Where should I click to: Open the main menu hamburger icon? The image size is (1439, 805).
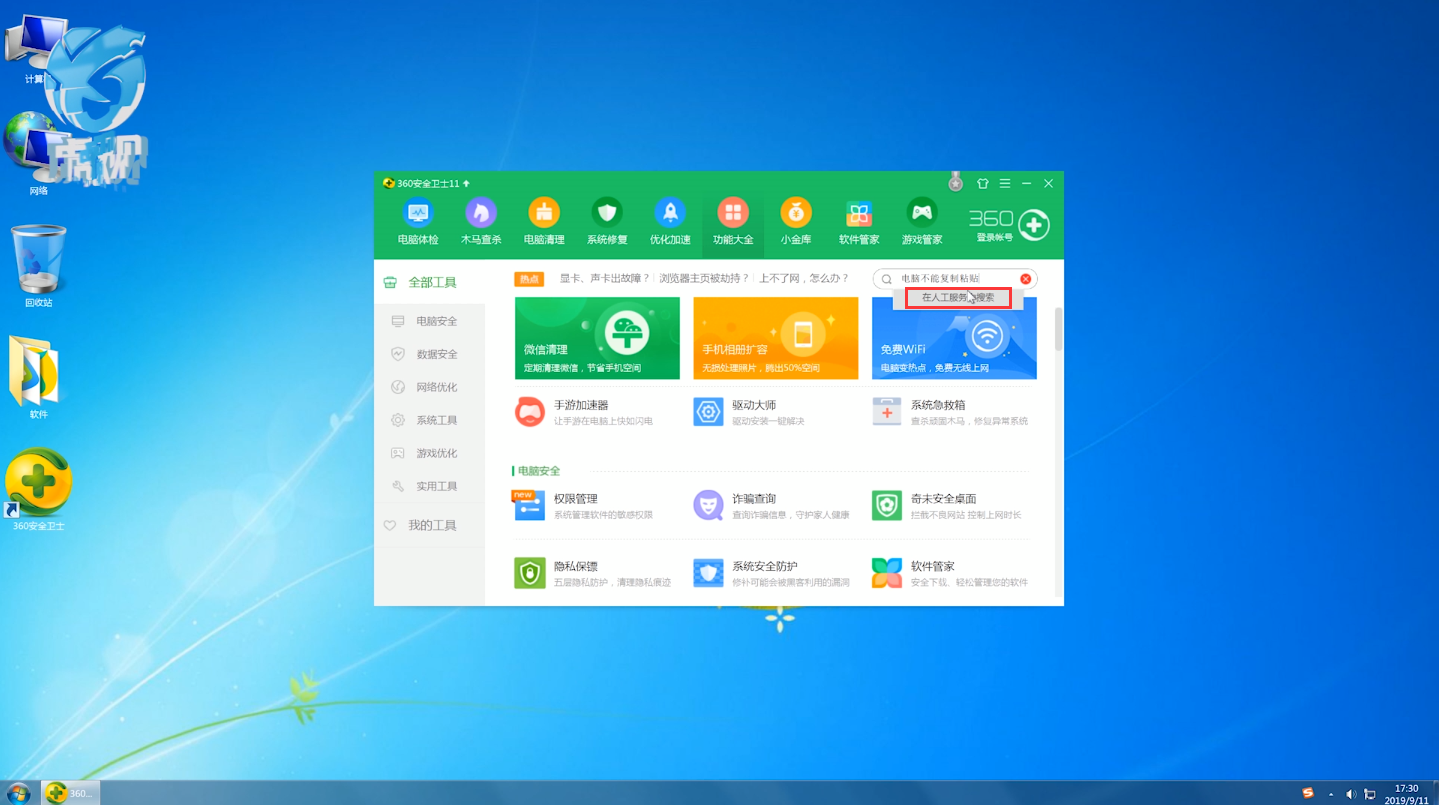coord(1004,184)
